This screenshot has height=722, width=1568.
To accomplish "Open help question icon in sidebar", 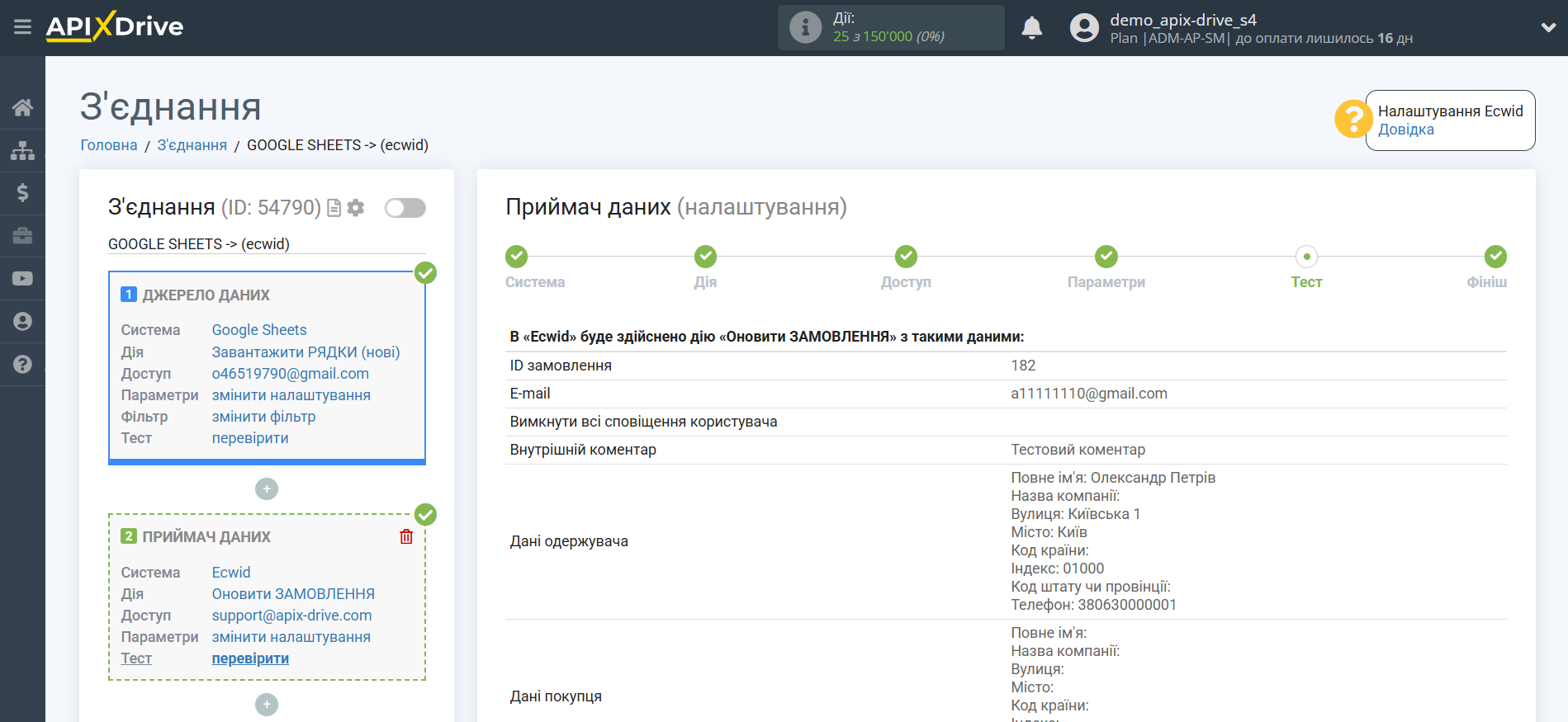I will pos(22,365).
